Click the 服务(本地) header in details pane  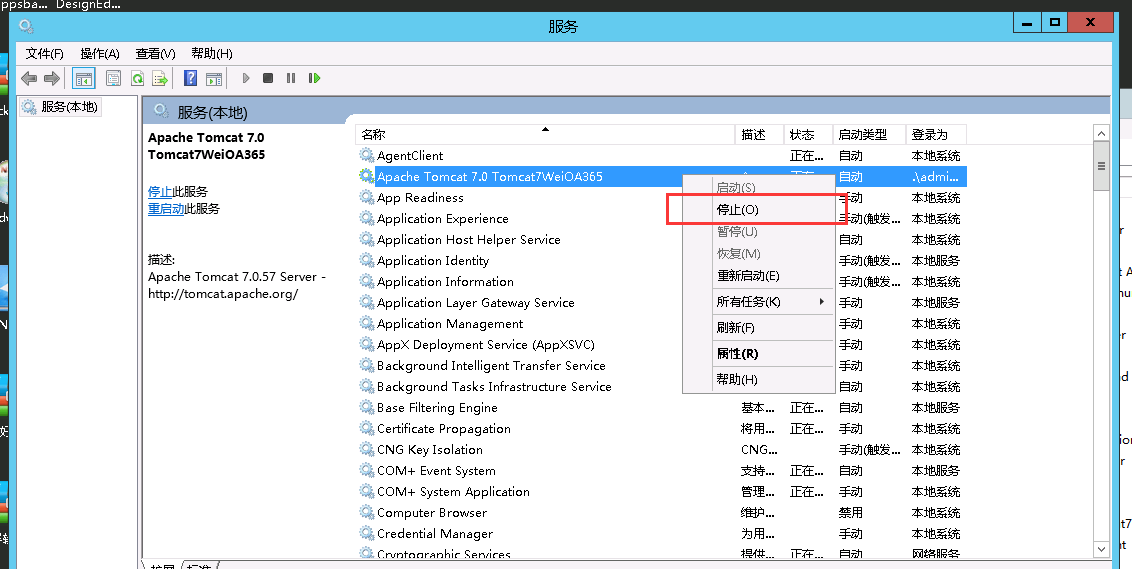coord(212,113)
